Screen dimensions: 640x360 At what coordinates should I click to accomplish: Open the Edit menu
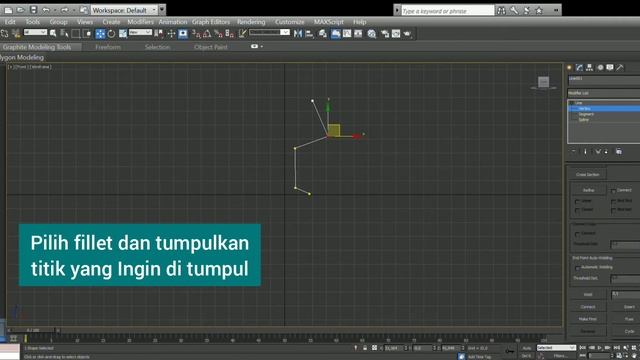10,22
